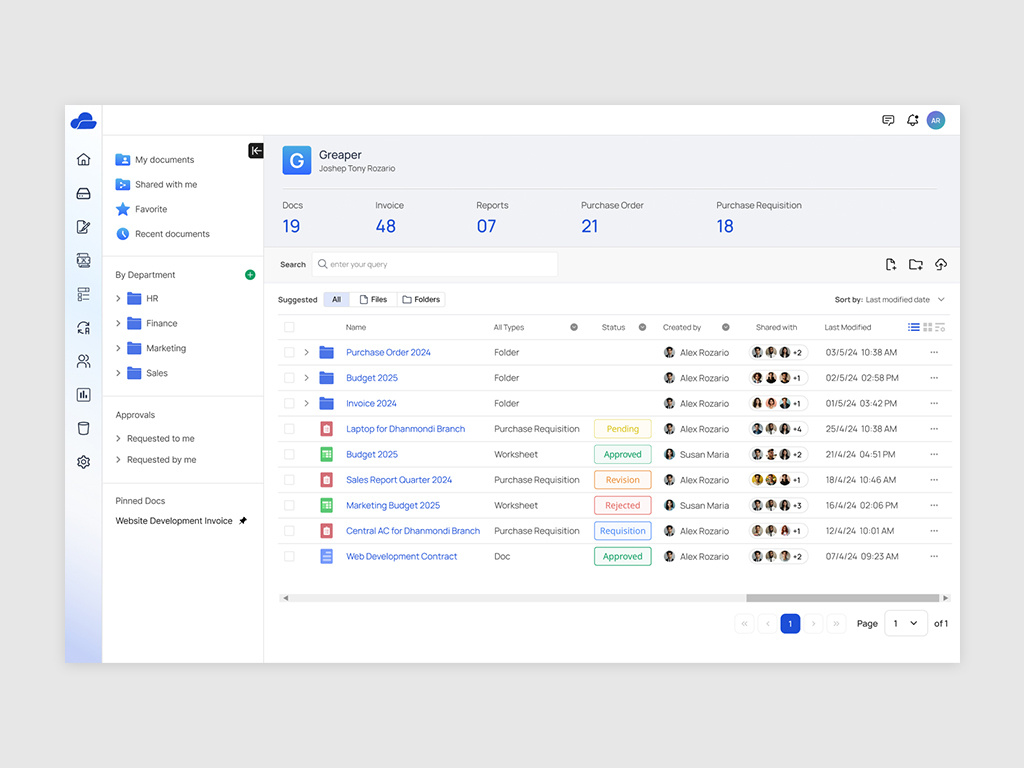Screen dimensions: 1024x768
Task: Create a new folder via the folder-plus icon
Action: (916, 264)
